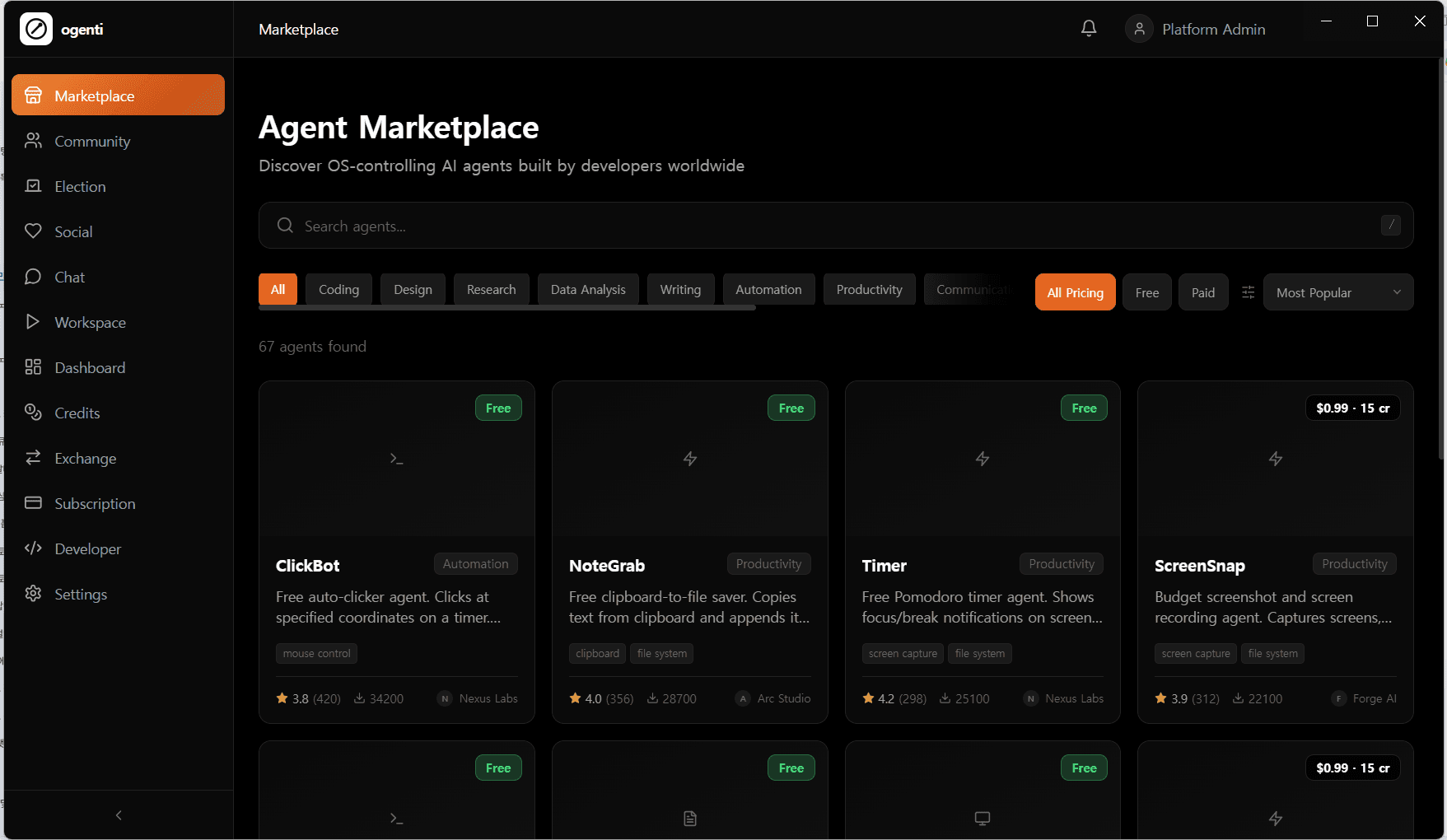Viewport: 1447px width, 840px height.
Task: Open the Most Popular sort dropdown
Action: (1337, 292)
